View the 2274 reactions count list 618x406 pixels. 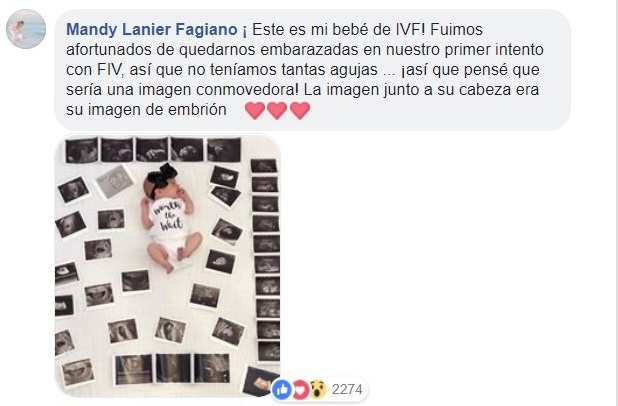[x=347, y=389]
